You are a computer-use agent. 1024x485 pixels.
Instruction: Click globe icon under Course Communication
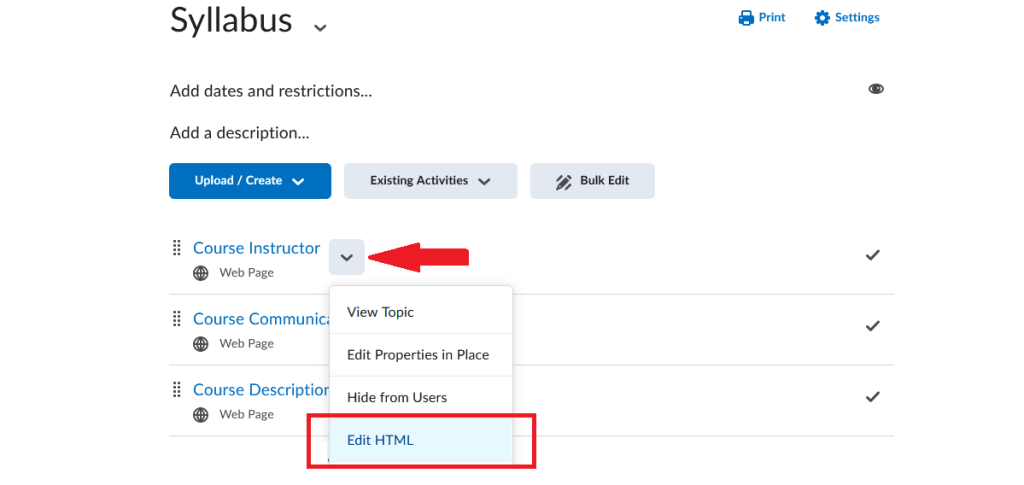click(x=200, y=343)
